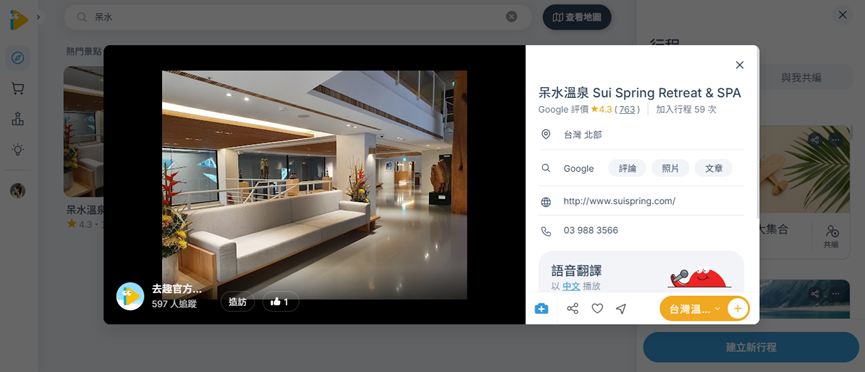The height and width of the screenshot is (372, 865).
Task: Change playback language 中文 link
Action: point(571,286)
